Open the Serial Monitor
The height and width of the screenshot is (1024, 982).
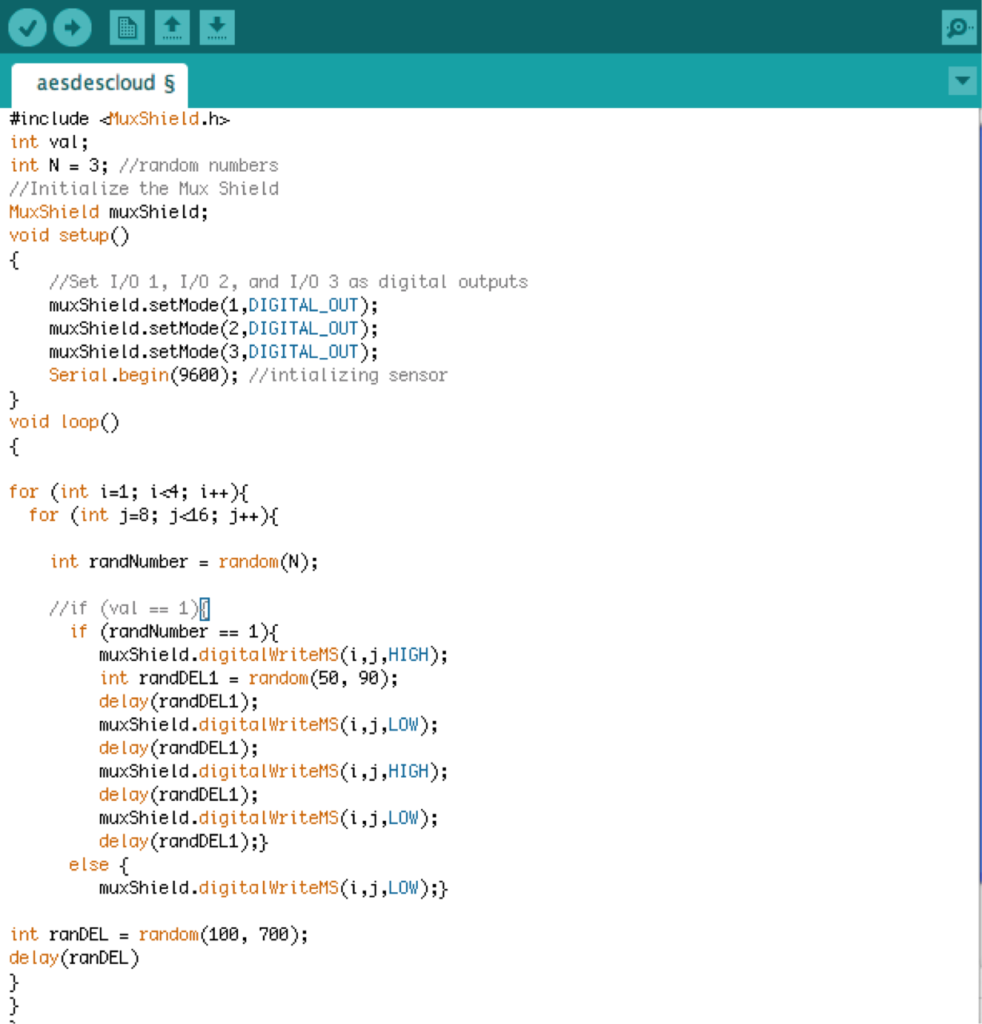pyautogui.click(x=958, y=28)
